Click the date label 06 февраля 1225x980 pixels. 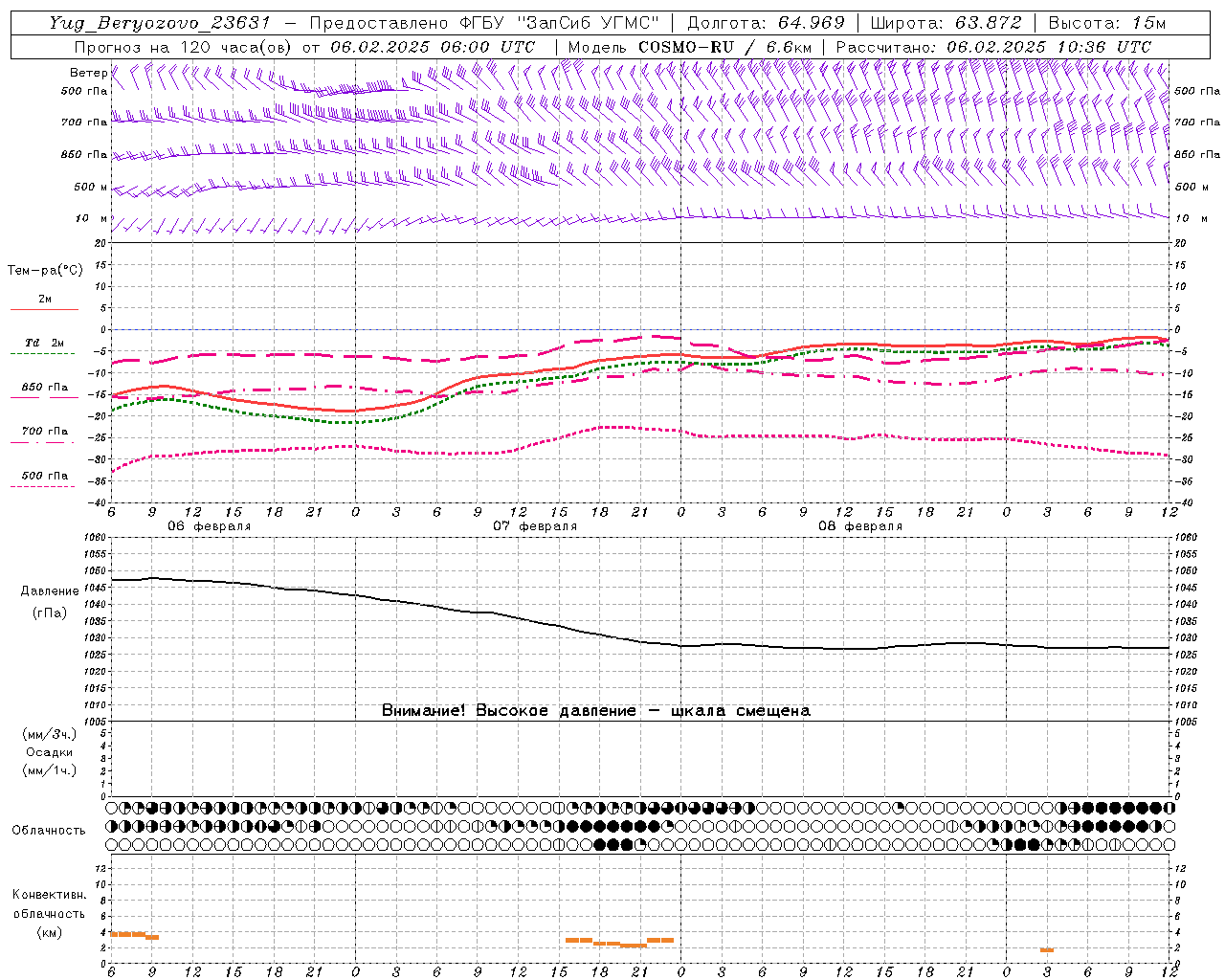[209, 526]
